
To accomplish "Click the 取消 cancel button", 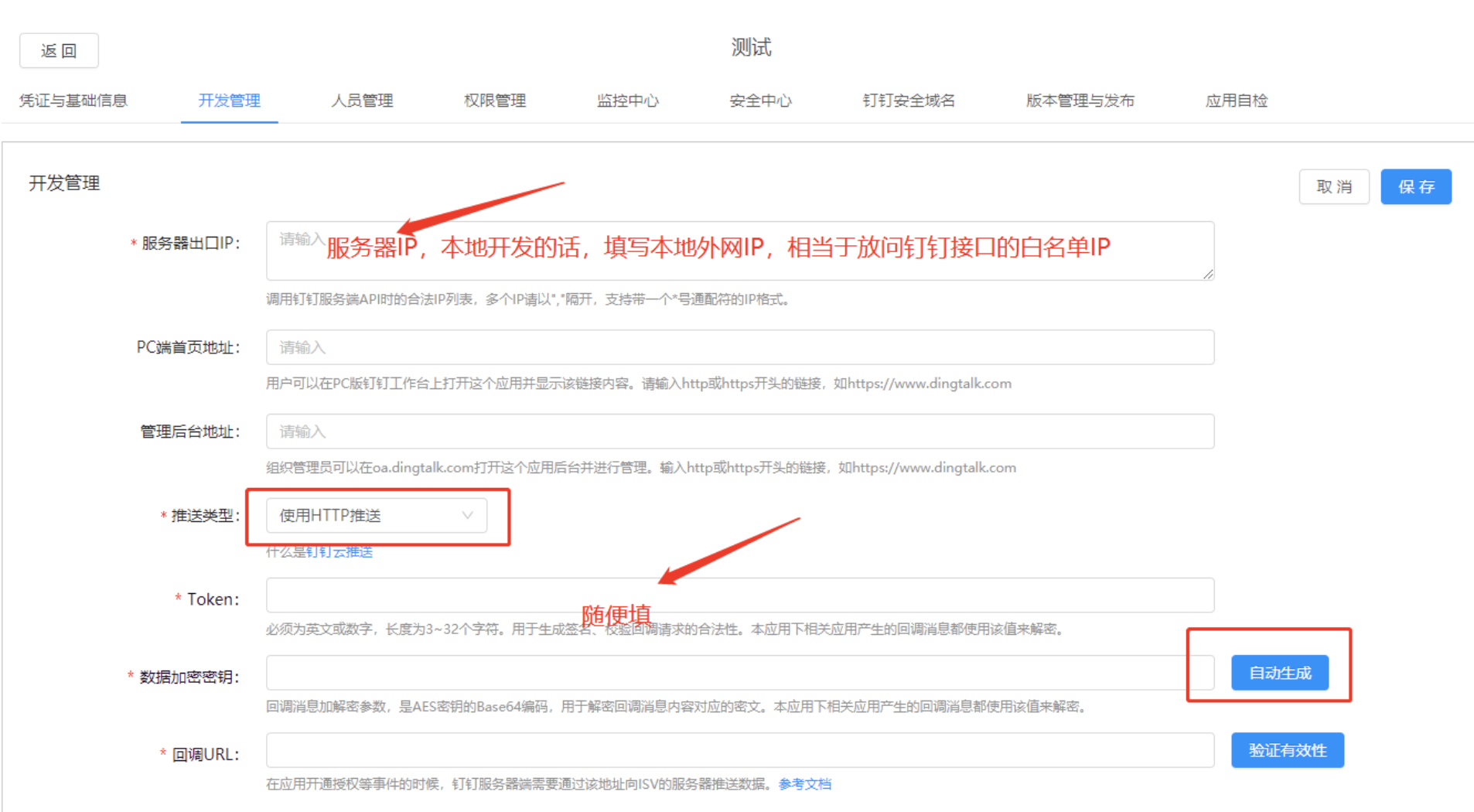I will (1334, 187).
